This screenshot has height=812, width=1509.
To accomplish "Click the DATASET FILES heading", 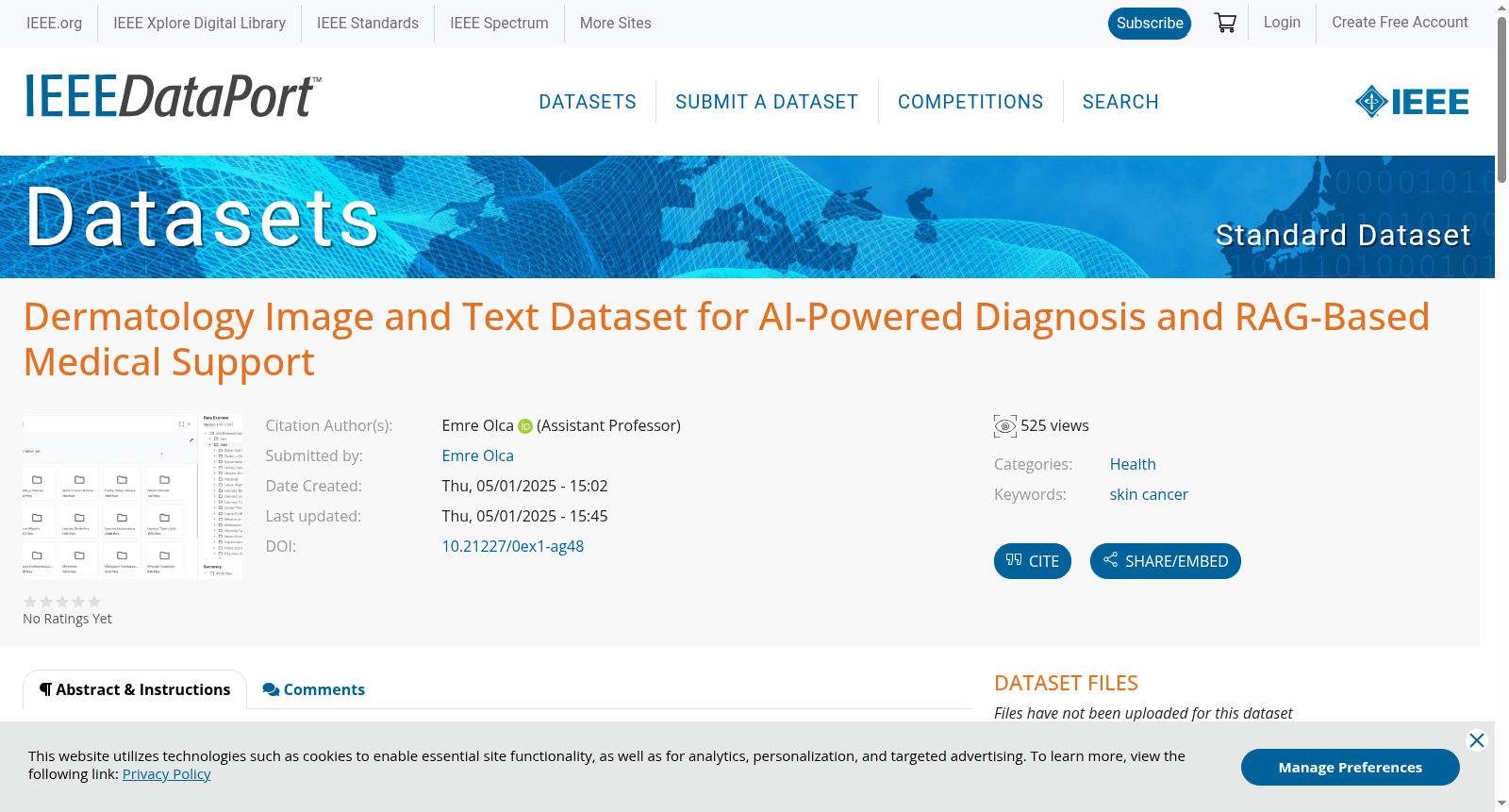I will [1066, 683].
